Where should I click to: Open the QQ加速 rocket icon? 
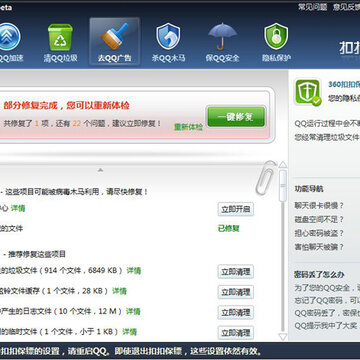[x=9, y=37]
